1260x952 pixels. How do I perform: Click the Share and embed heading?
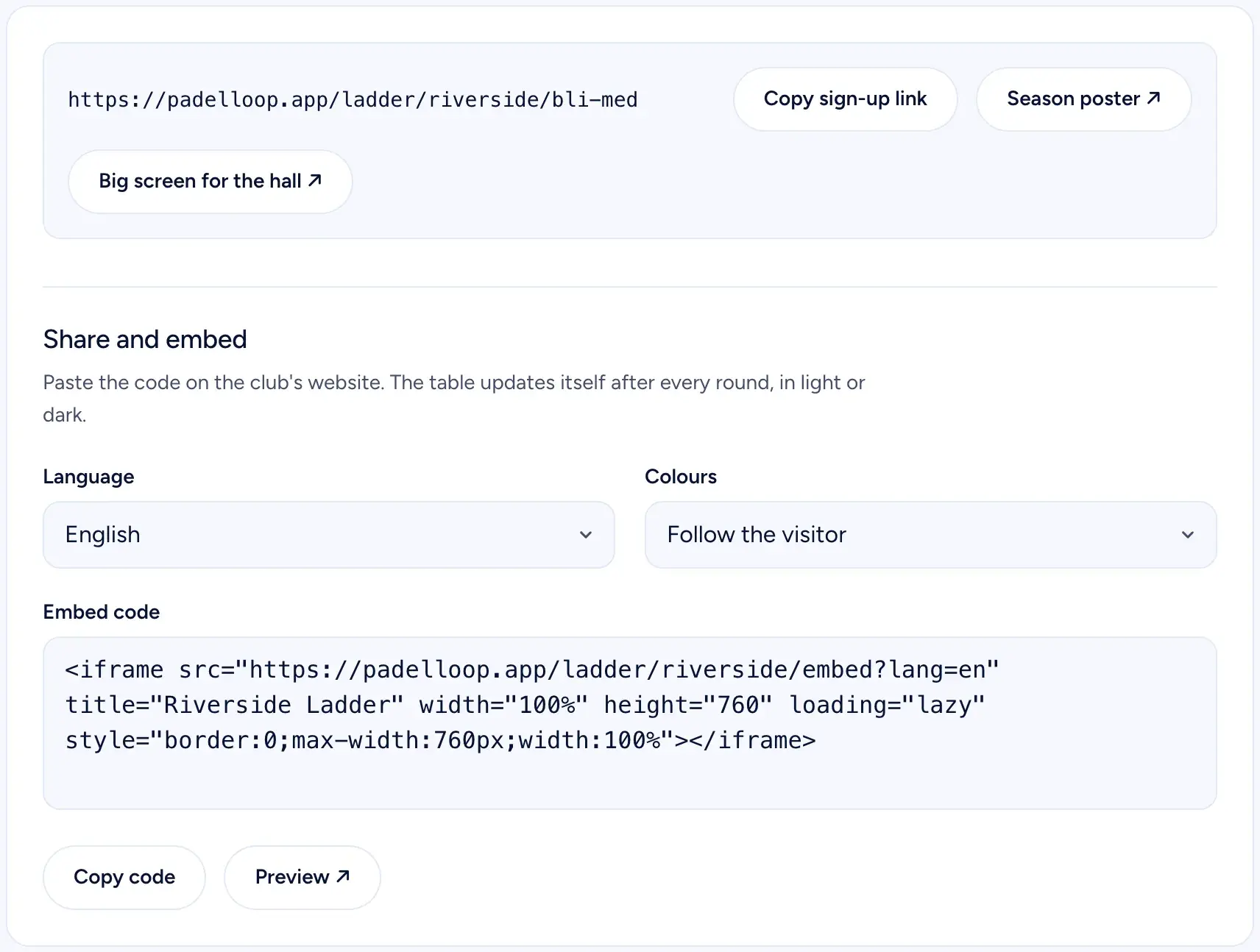pos(145,339)
